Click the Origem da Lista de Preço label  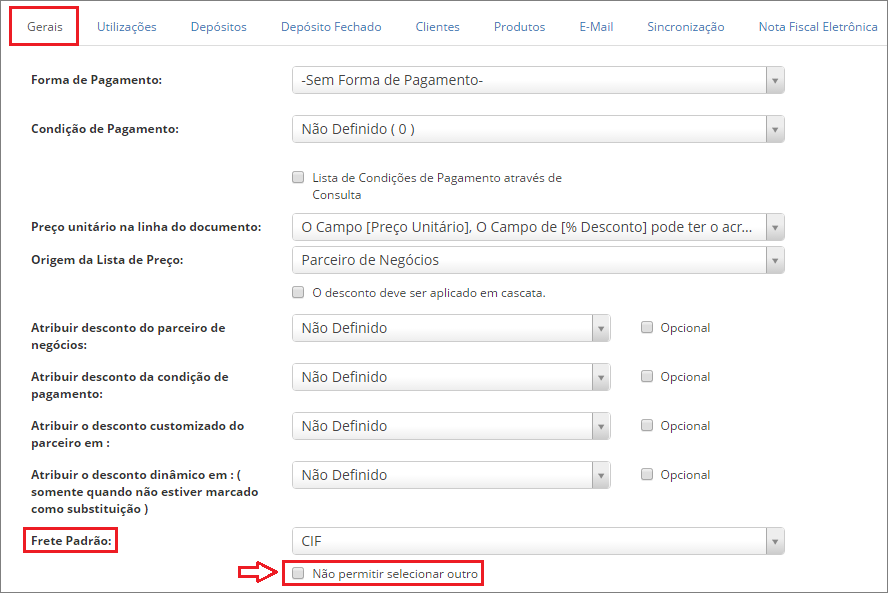point(107,260)
